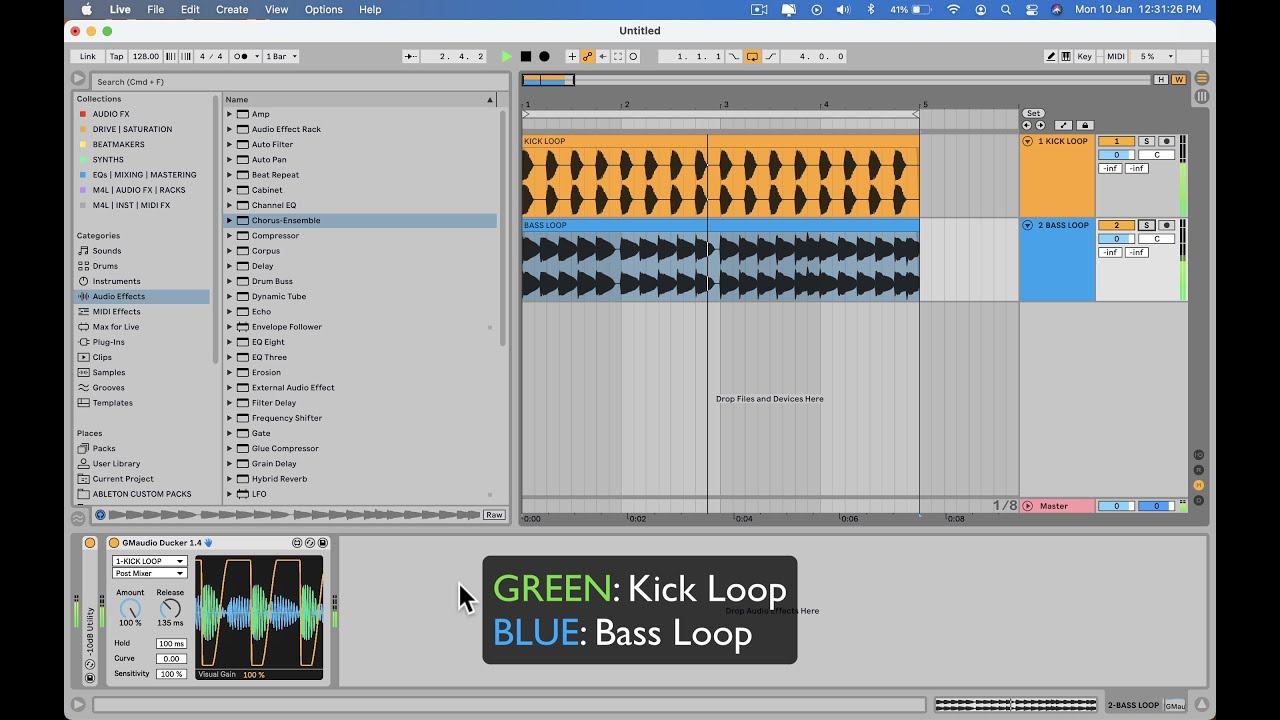The image size is (1280, 720).
Task: Click the browser Search field
Action: point(302,82)
